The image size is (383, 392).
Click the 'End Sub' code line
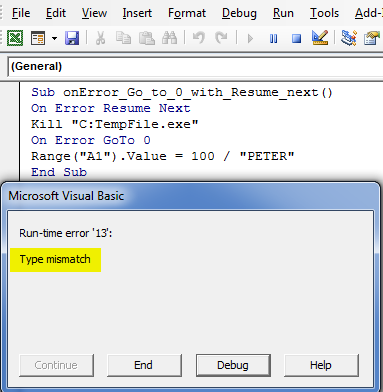point(59,172)
